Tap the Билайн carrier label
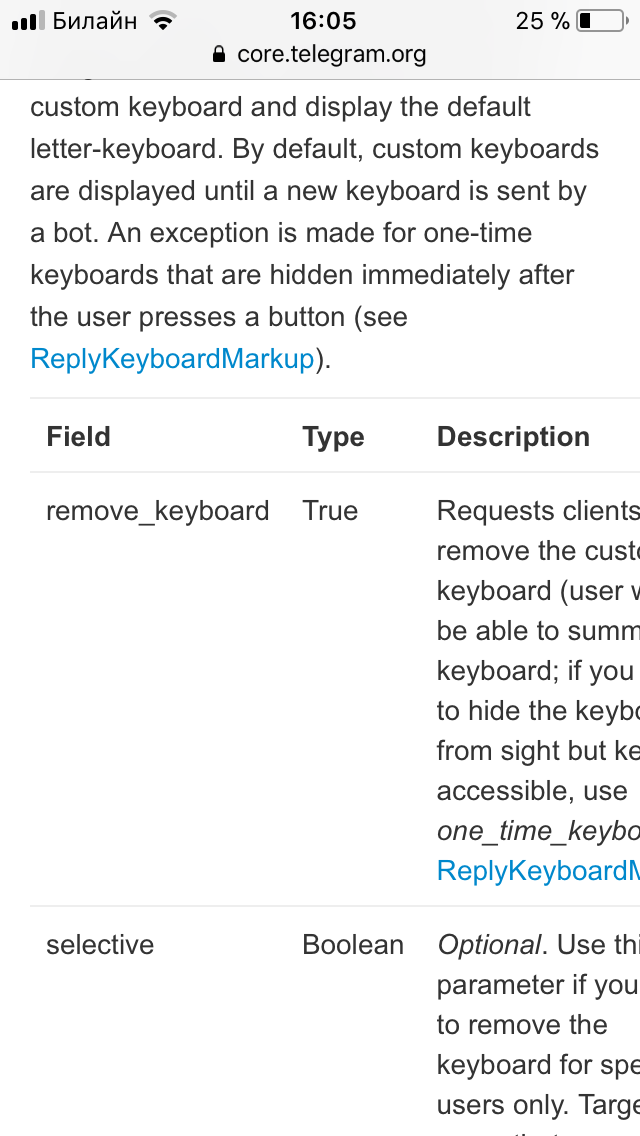640x1136 pixels. (x=95, y=21)
